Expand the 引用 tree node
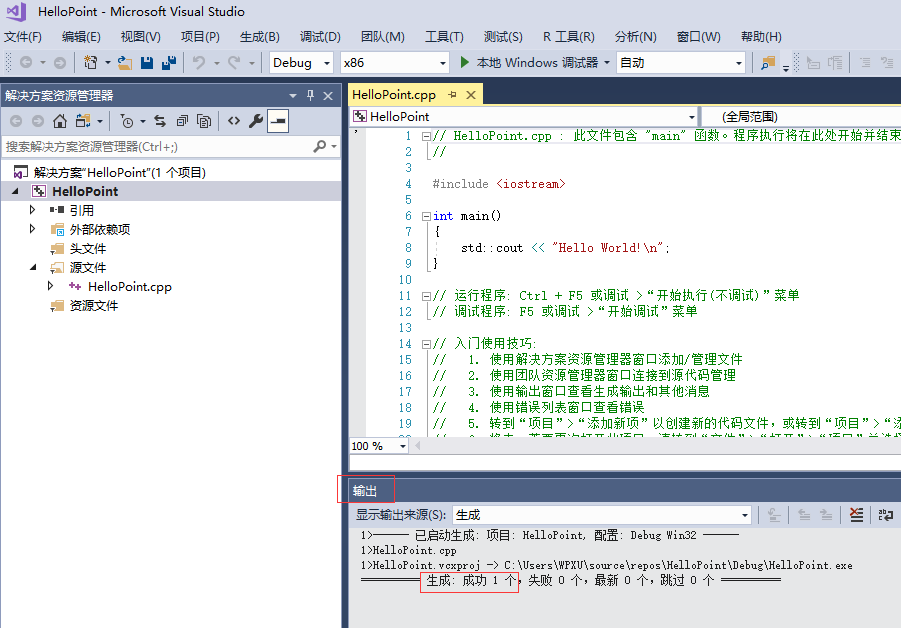 click(33, 210)
